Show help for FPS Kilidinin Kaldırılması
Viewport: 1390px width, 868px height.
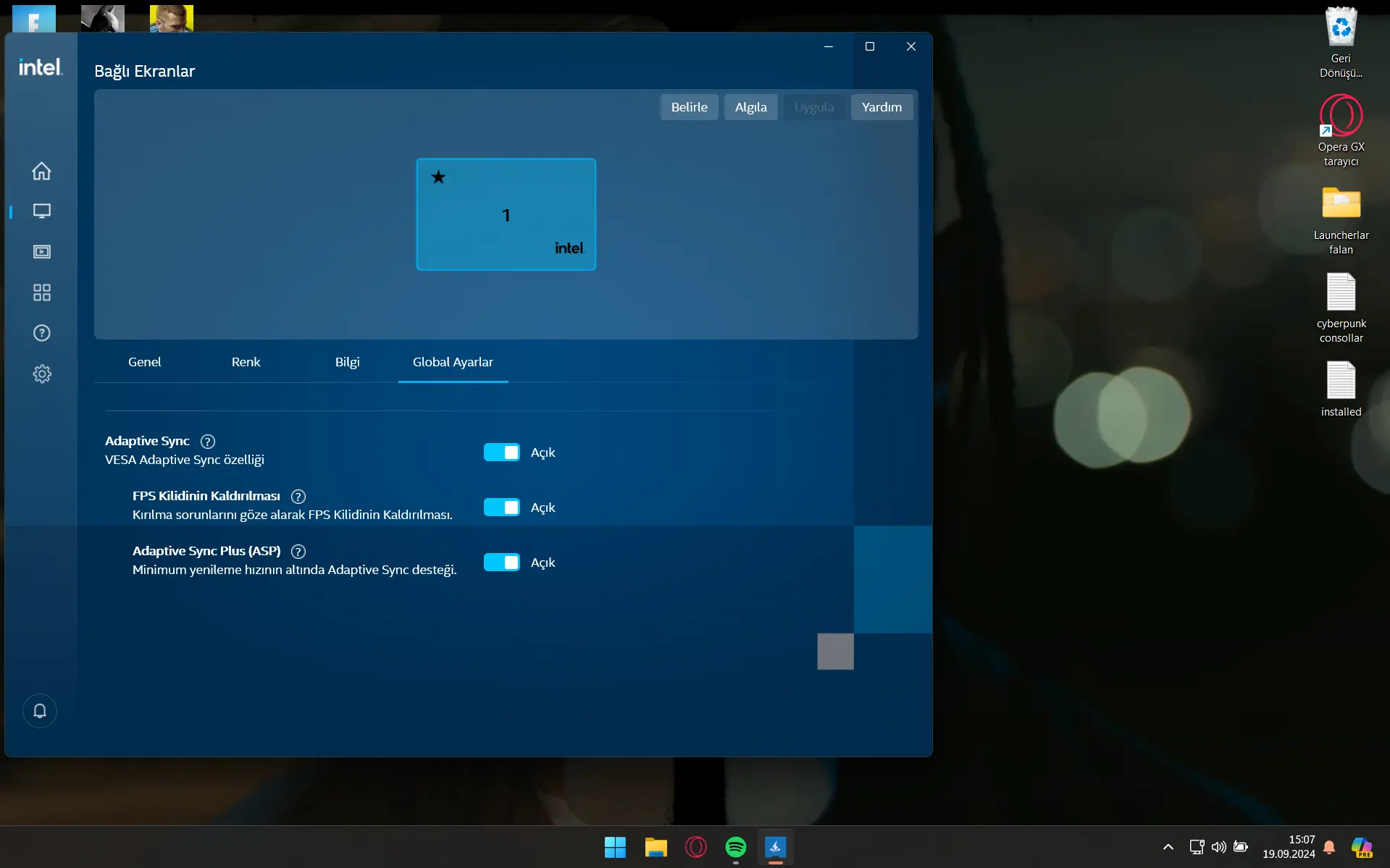298,497
